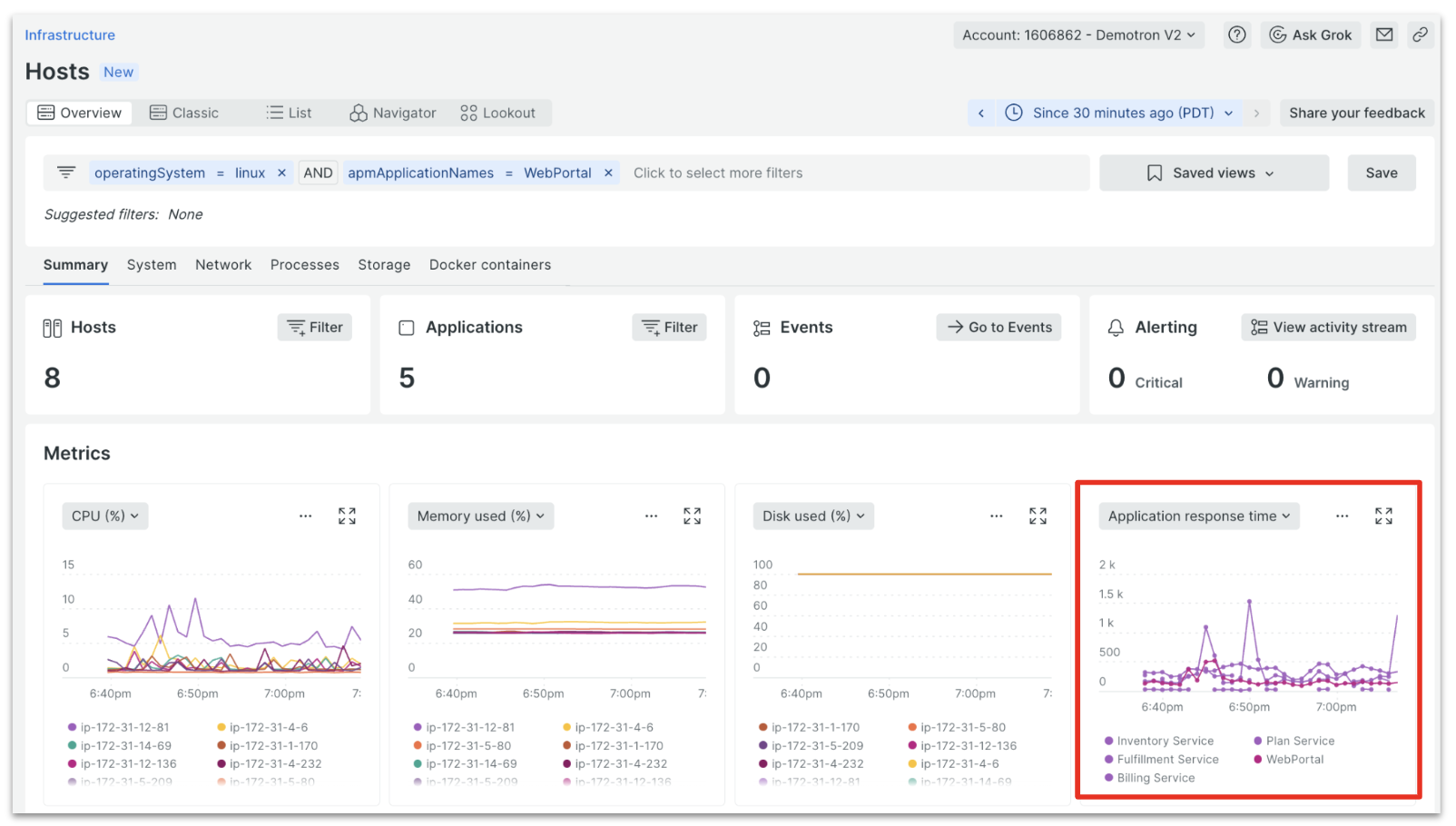The image size is (1456, 826).
Task: Click the AND operator between filters
Action: (318, 173)
